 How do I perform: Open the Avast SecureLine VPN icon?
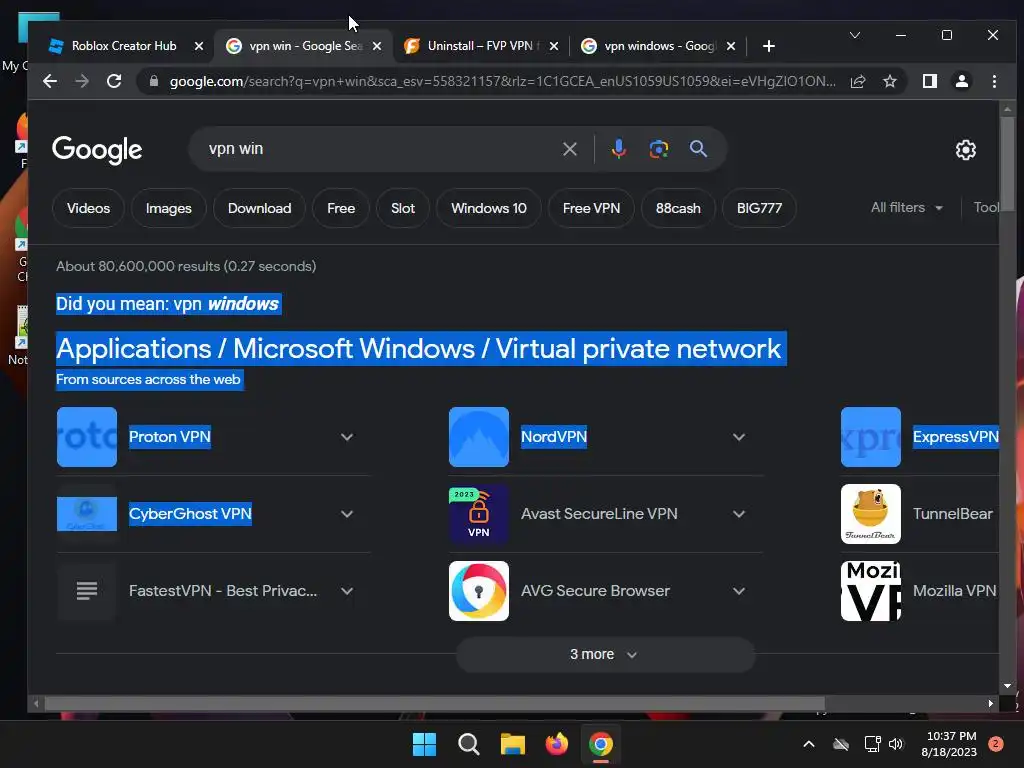coord(479,514)
